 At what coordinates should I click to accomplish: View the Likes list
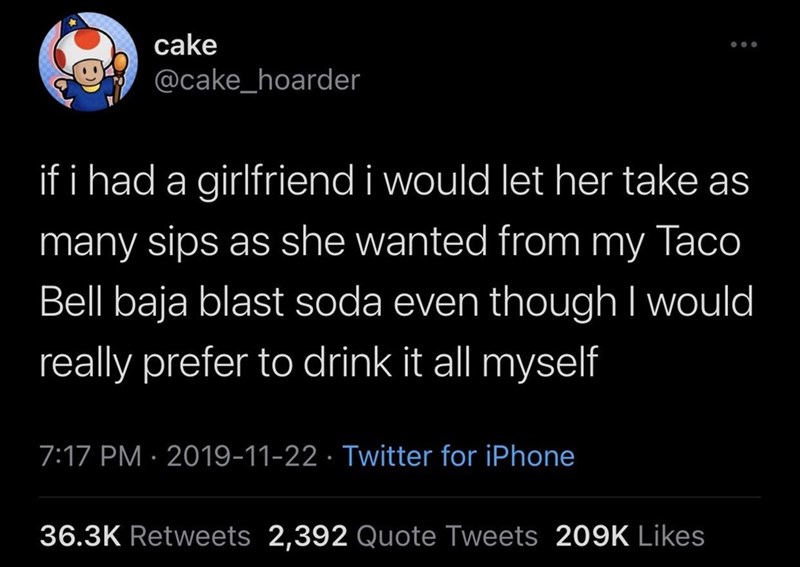pos(669,536)
